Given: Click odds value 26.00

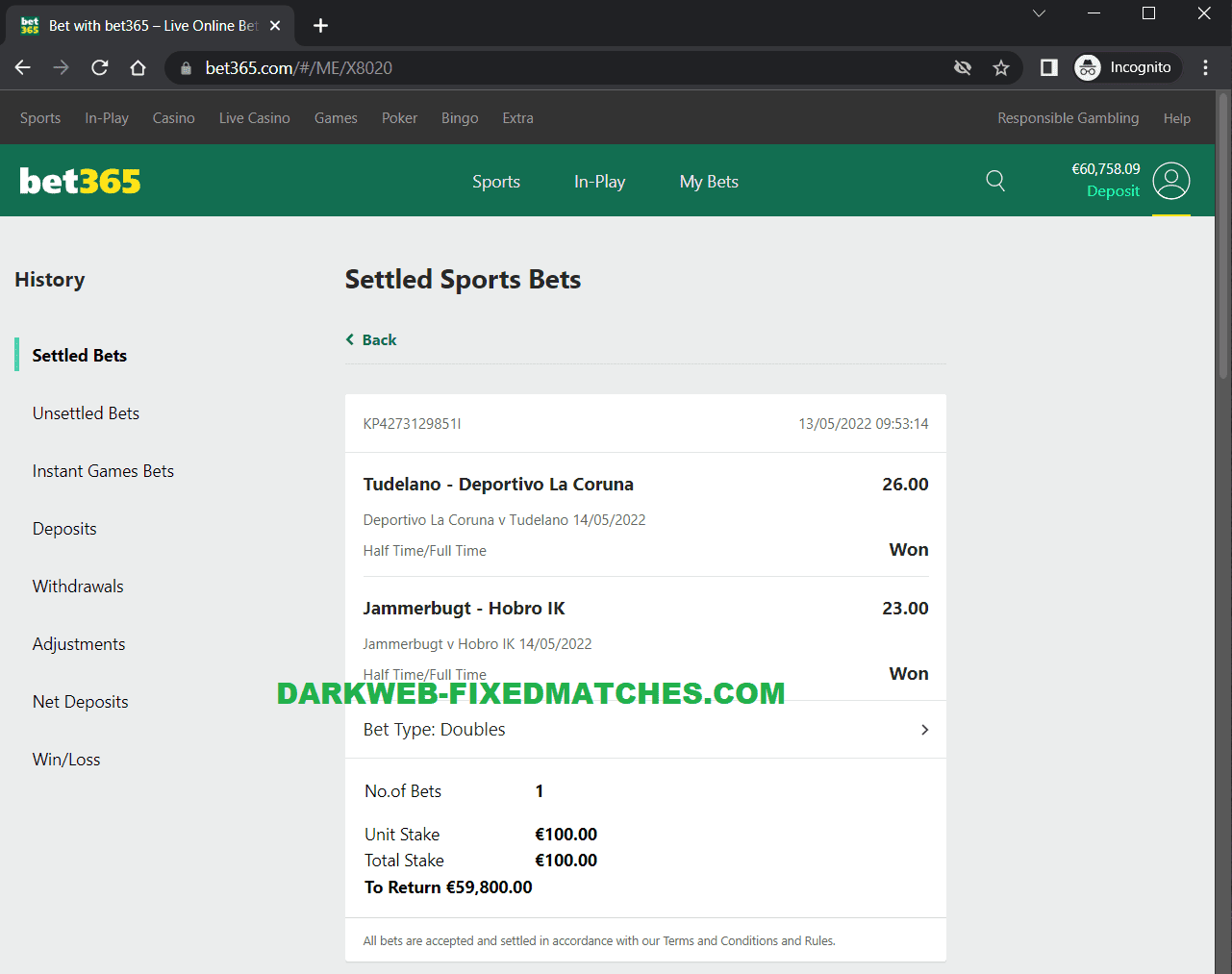Looking at the screenshot, I should point(905,485).
